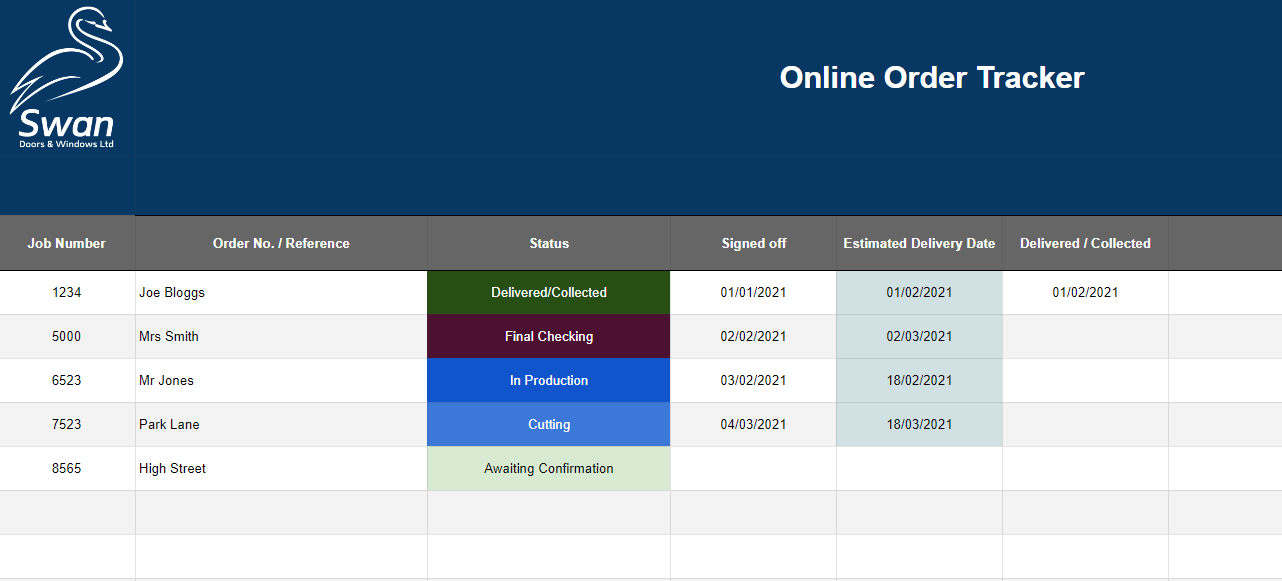This screenshot has width=1282, height=581.
Task: Click the Estimated Delivery Date header
Action: [x=919, y=243]
